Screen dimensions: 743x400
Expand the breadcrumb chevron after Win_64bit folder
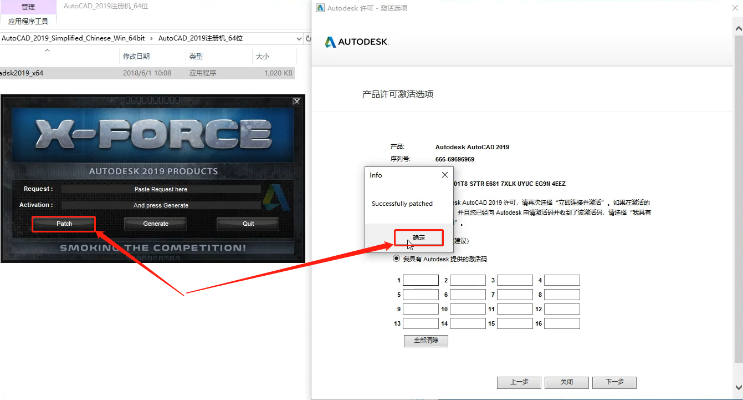tap(151, 38)
